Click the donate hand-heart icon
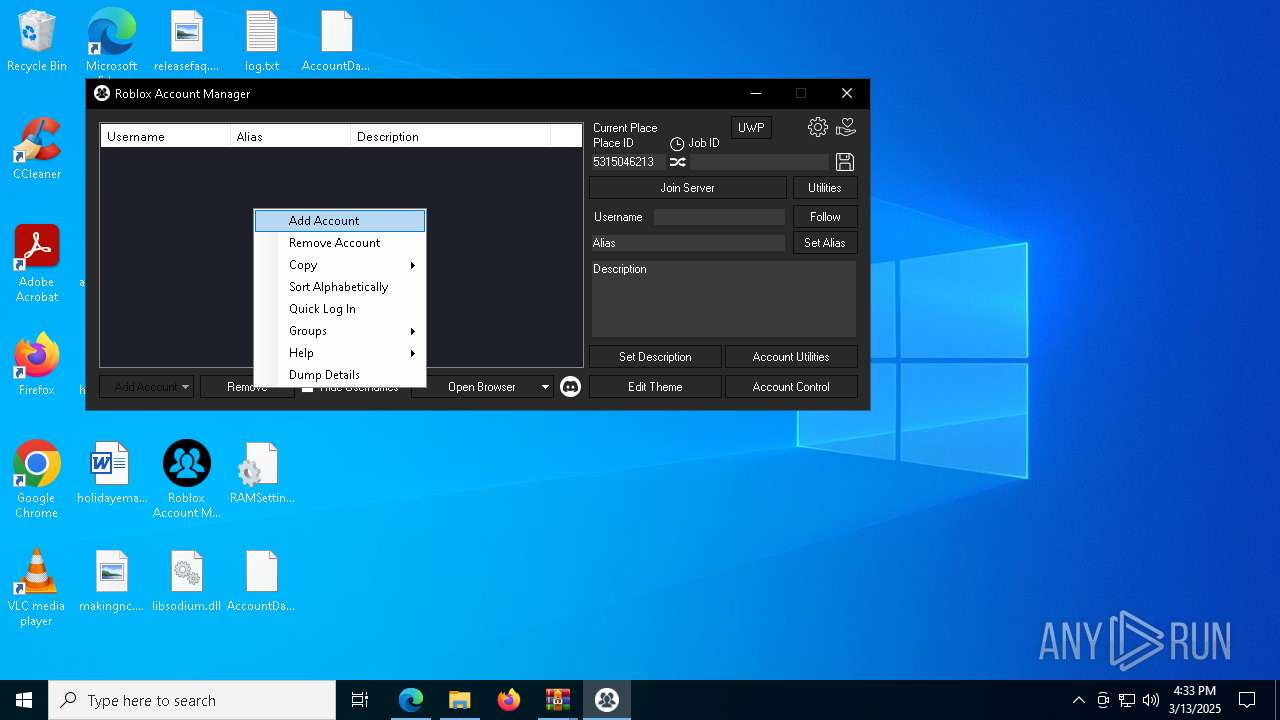The image size is (1280, 720). coord(846,127)
